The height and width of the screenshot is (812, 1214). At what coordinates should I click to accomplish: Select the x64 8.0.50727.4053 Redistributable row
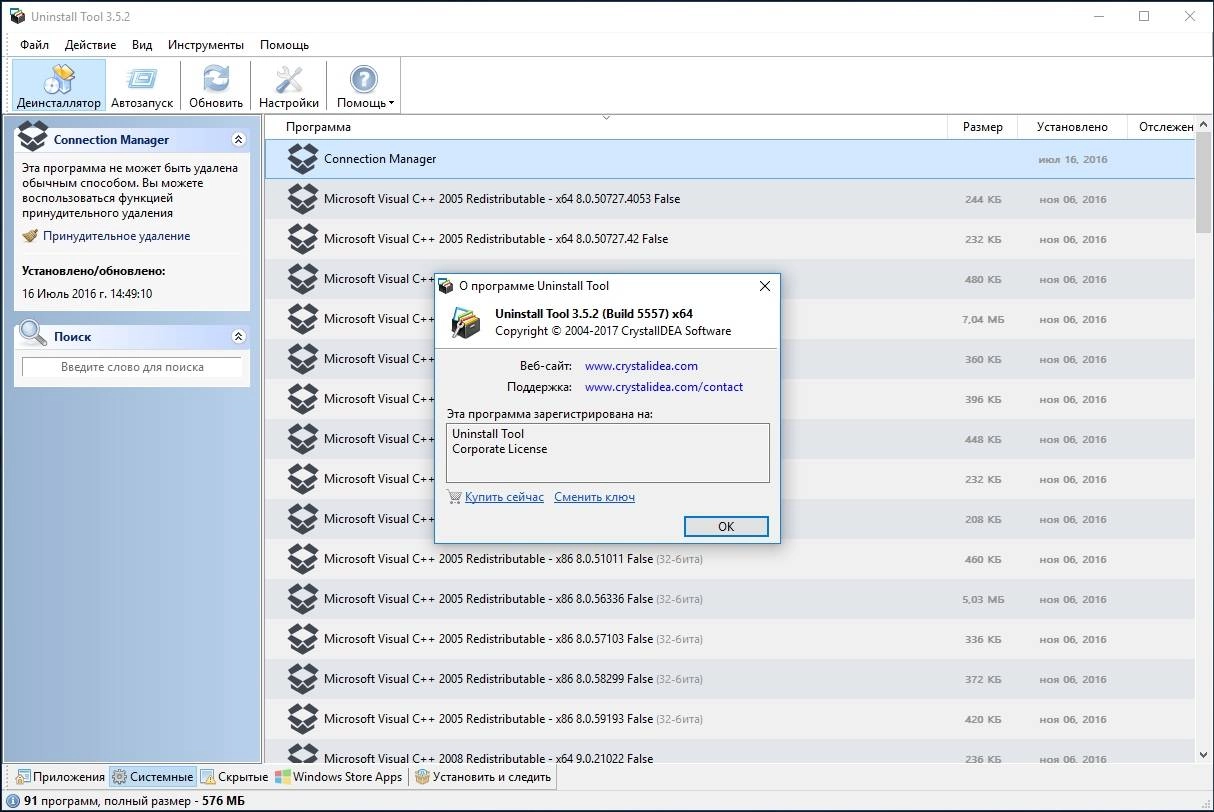730,199
